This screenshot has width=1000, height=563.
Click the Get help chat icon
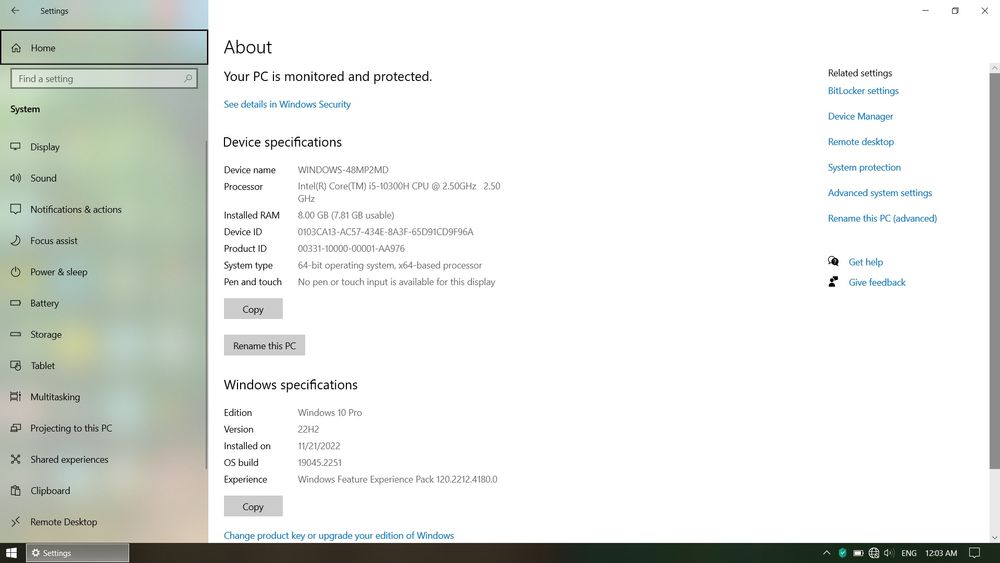point(833,261)
